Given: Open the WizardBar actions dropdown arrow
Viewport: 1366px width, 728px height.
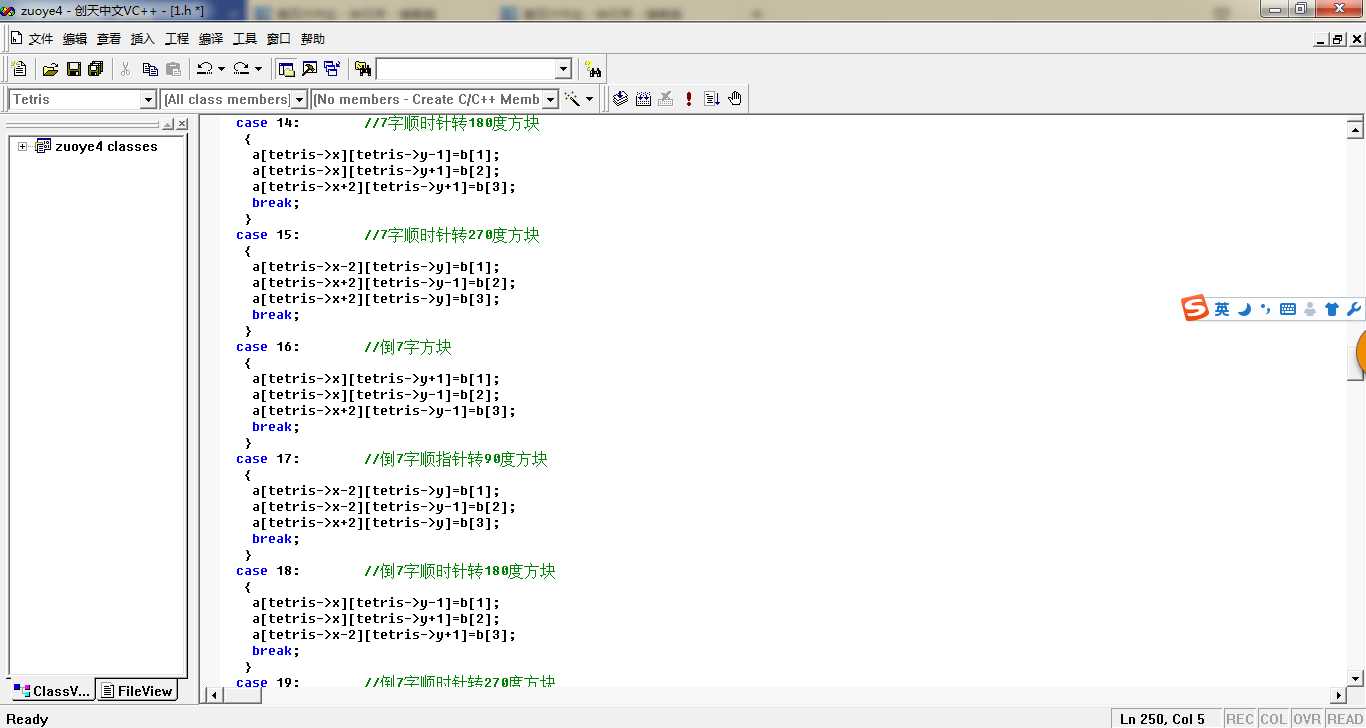Looking at the screenshot, I should 590,99.
